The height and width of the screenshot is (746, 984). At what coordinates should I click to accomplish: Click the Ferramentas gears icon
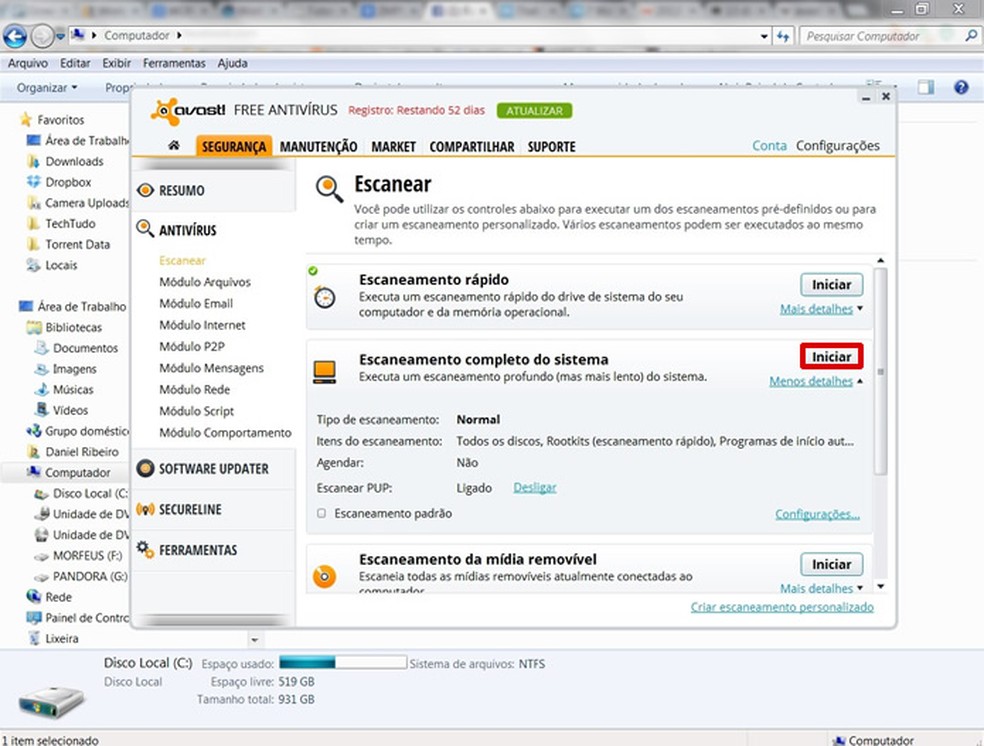click(145, 550)
